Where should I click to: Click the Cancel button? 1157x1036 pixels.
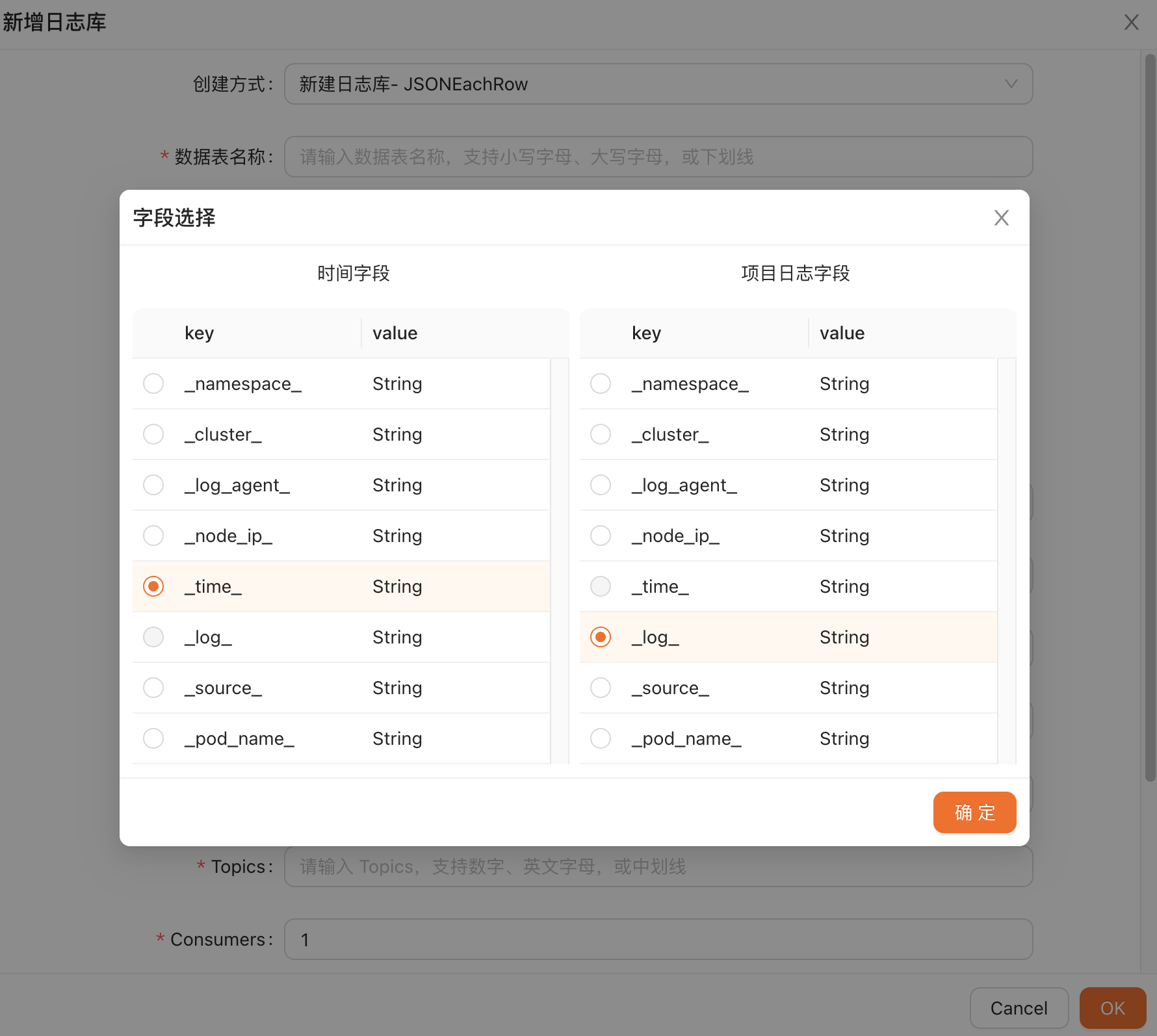point(1019,1008)
